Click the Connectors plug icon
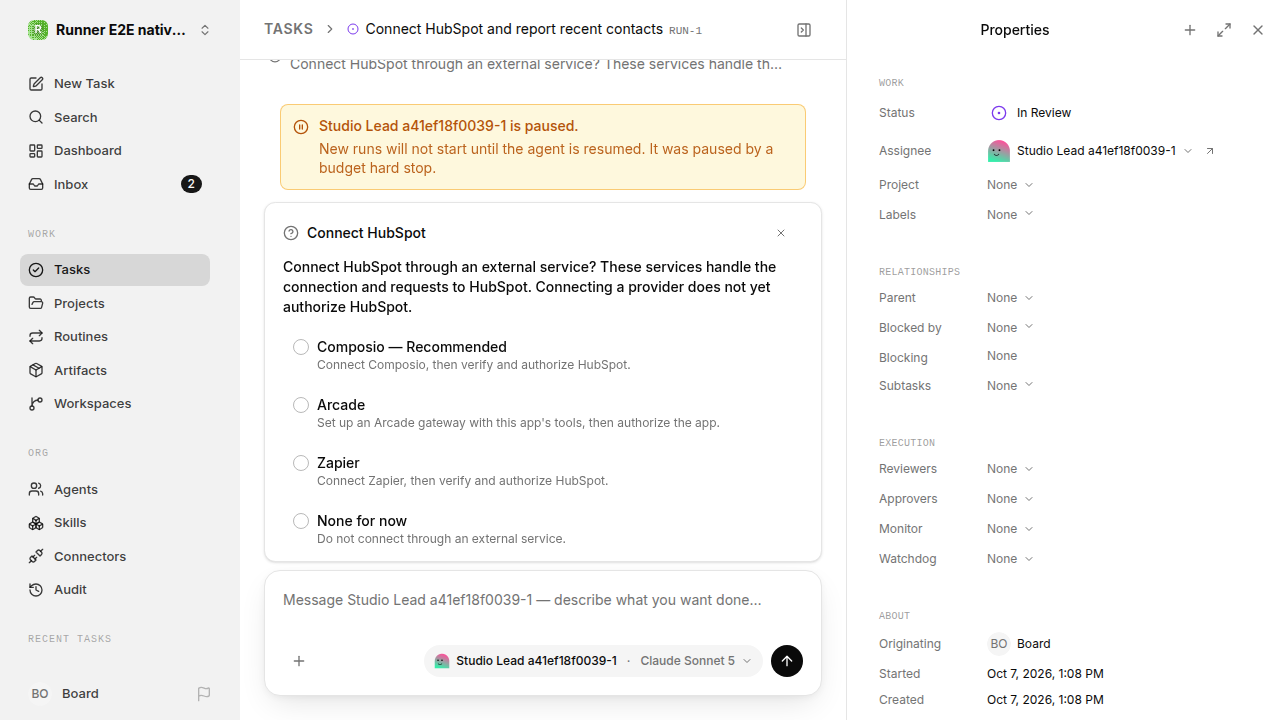Screen dimensions: 1280x720 coord(36,557)
